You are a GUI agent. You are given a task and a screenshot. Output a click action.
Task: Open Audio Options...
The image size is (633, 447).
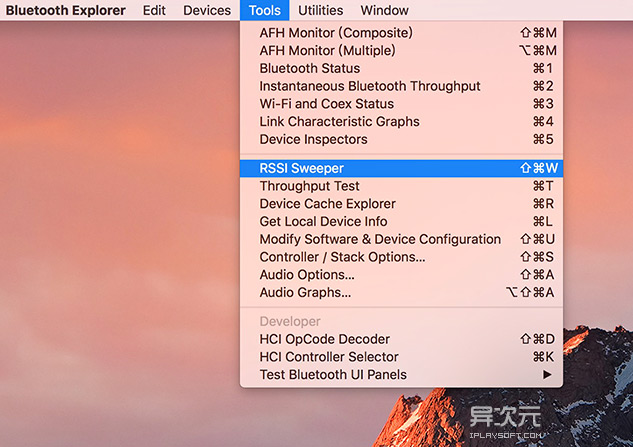tap(306, 275)
